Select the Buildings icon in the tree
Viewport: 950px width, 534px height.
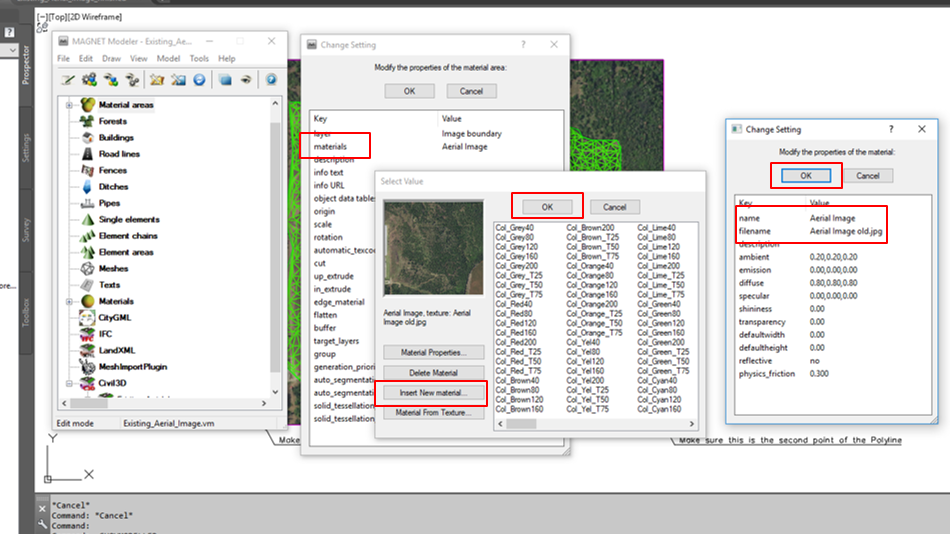click(88, 138)
